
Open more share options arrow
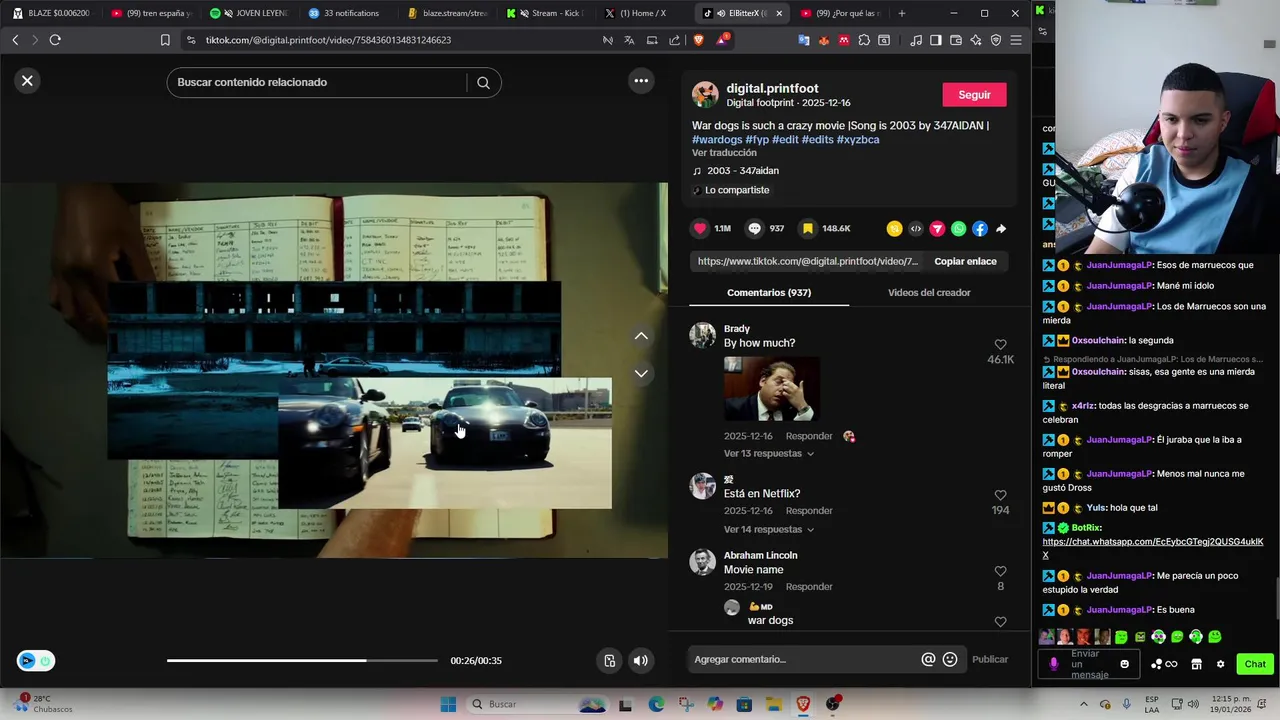click(1000, 229)
